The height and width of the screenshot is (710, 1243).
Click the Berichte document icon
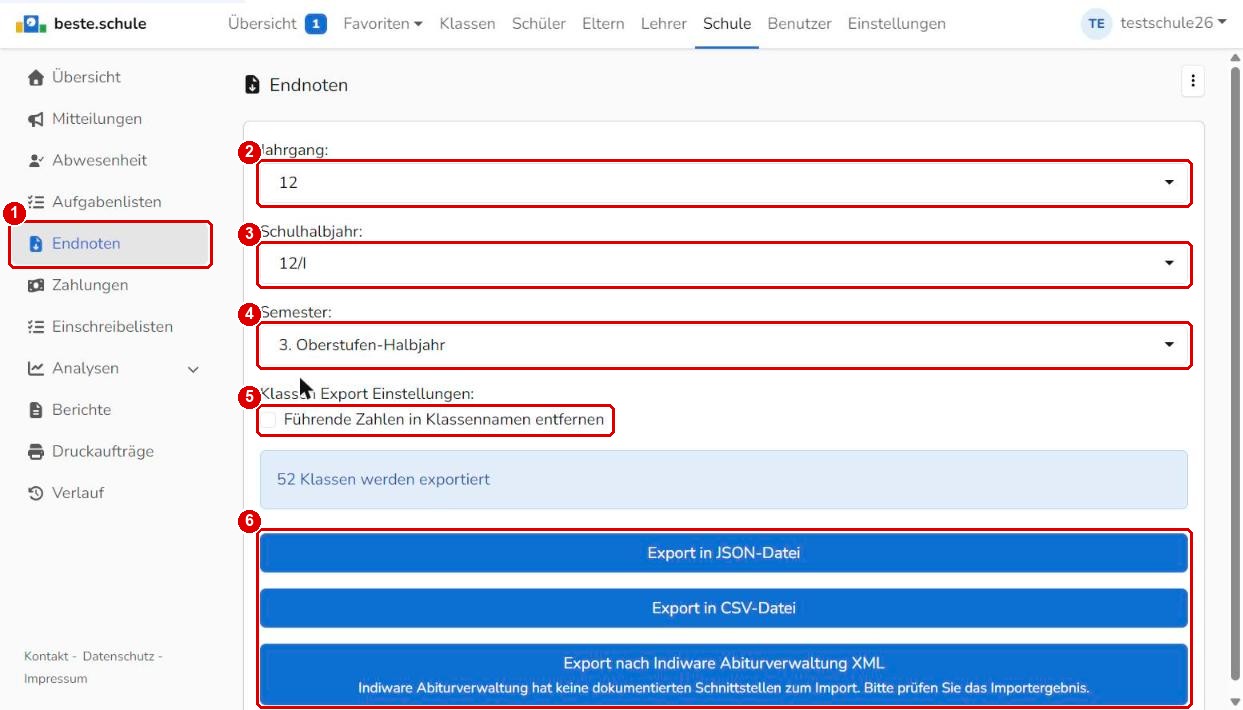tap(36, 410)
